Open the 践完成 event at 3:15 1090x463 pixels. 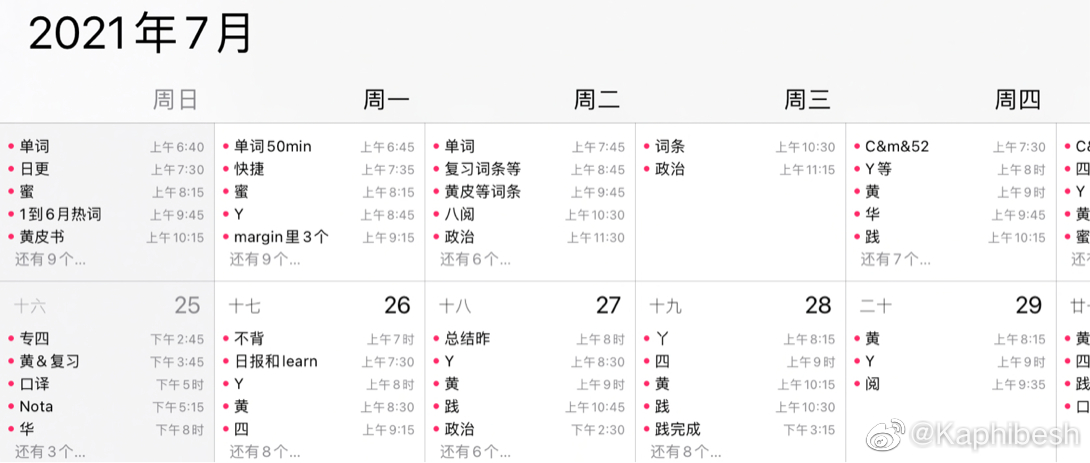(x=678, y=429)
